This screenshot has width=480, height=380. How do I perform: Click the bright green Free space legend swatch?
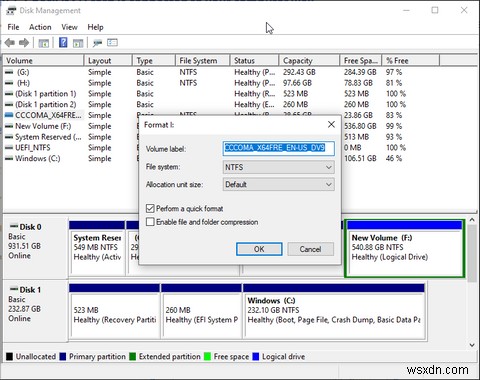click(207, 357)
